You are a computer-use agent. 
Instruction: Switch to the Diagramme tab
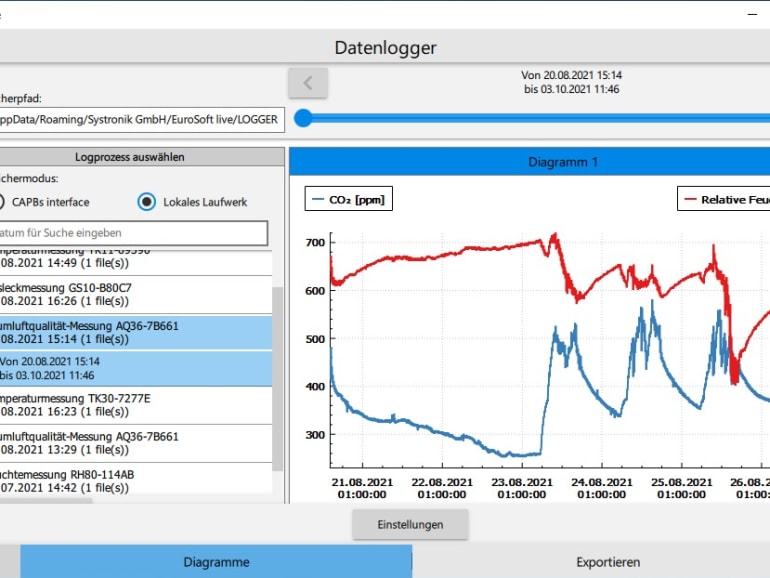pos(216,562)
